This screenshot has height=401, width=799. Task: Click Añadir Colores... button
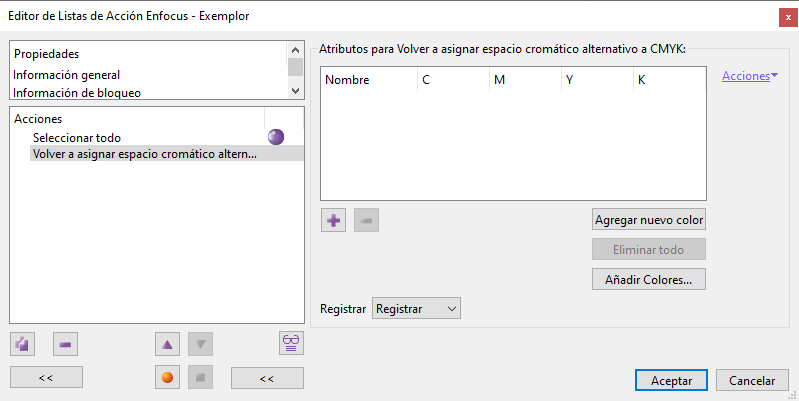pos(649,280)
